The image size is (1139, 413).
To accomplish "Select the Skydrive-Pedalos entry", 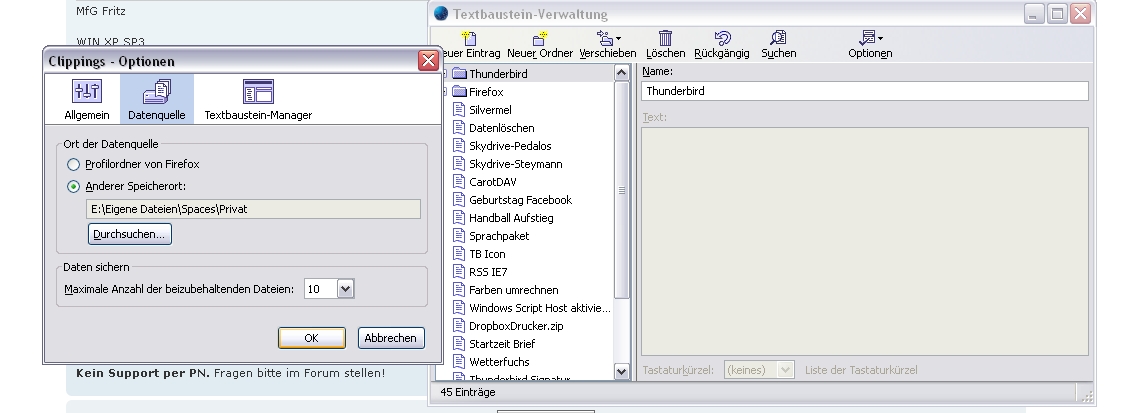I will click(x=510, y=146).
